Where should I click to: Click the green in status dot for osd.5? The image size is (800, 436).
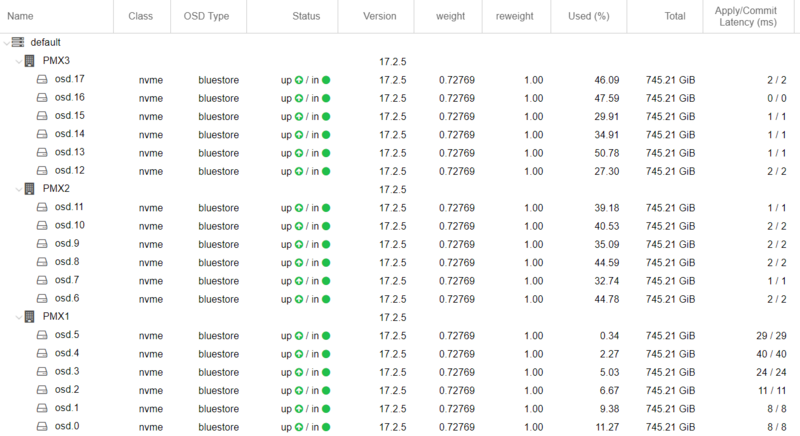(x=326, y=336)
